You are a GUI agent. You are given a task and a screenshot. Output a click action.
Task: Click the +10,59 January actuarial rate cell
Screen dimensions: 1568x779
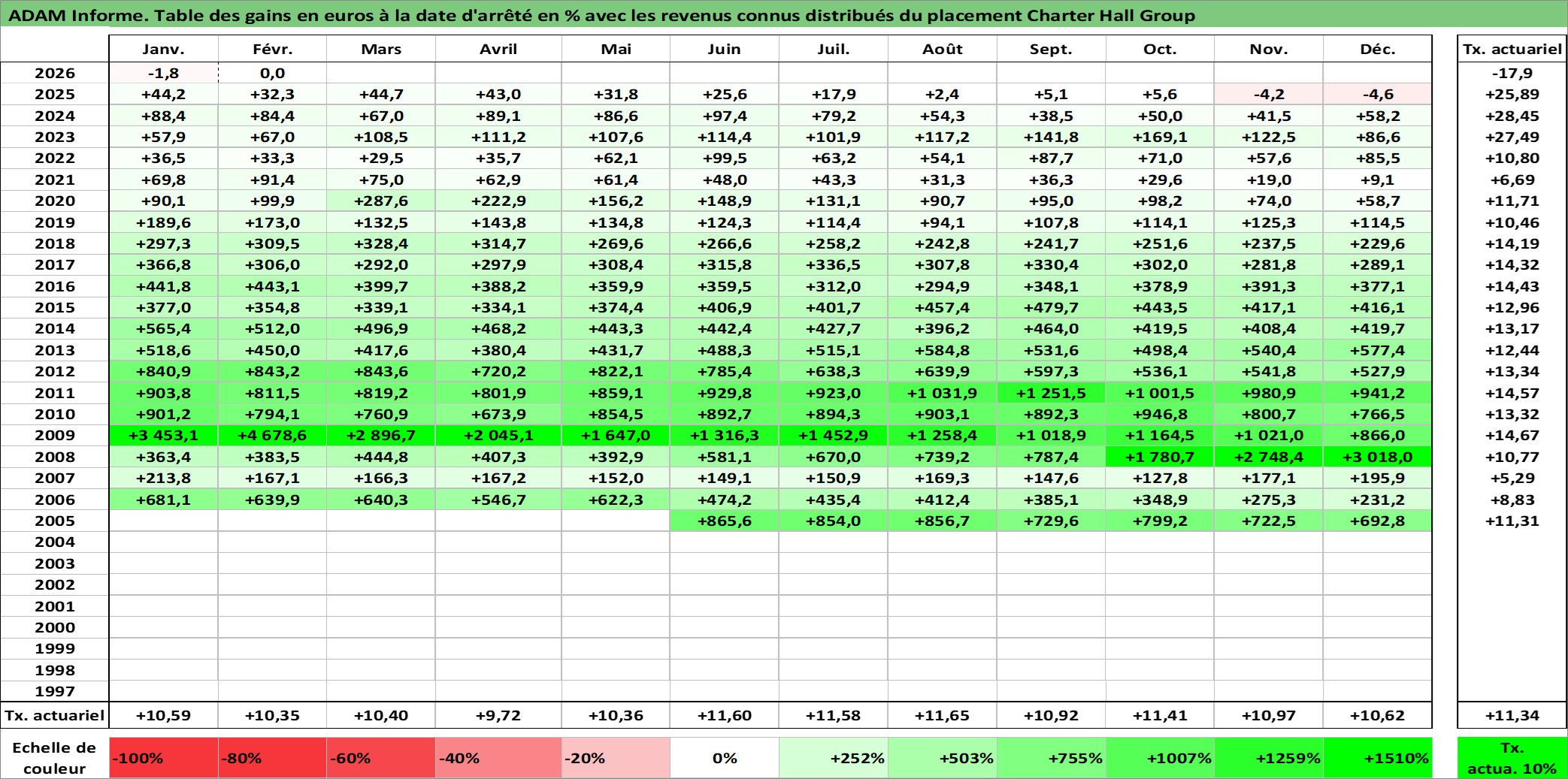point(163,715)
